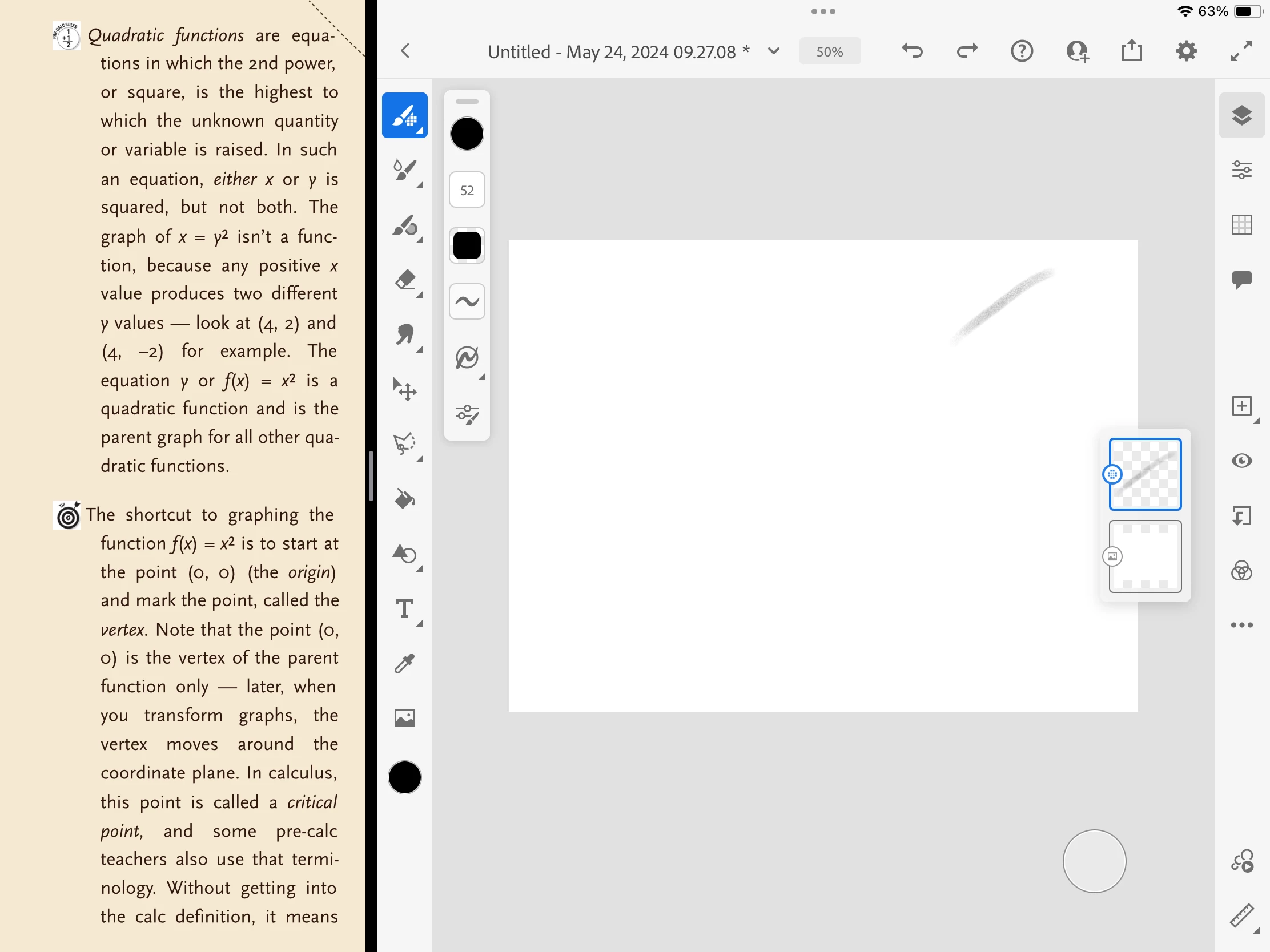Toggle the precision grid panel
The image size is (1270, 952).
click(1241, 225)
